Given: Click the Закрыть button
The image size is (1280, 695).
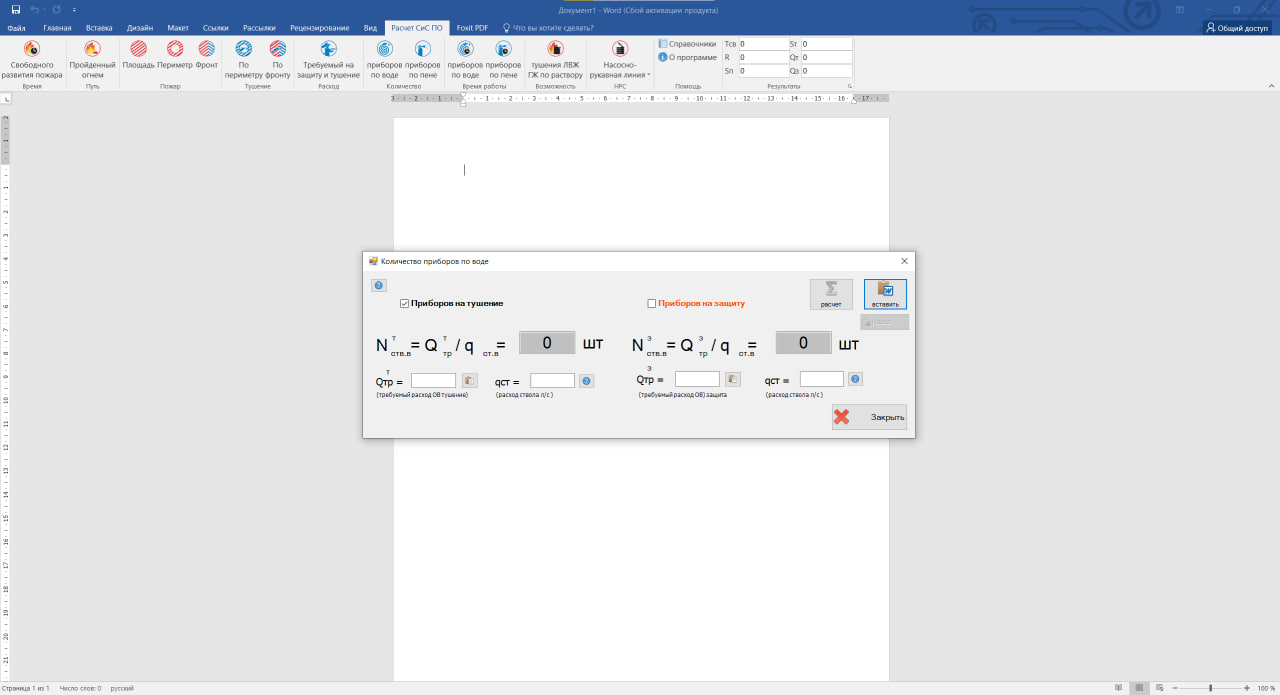Looking at the screenshot, I should click(869, 417).
